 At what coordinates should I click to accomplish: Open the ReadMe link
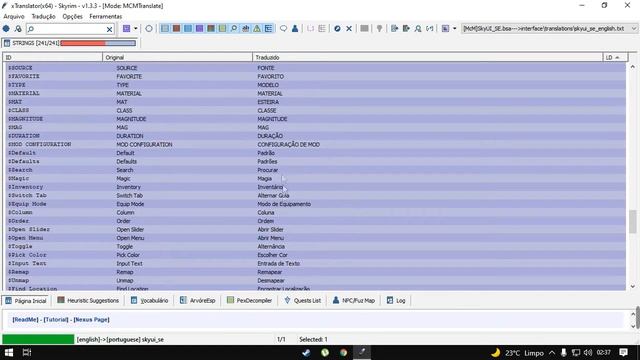25,320
